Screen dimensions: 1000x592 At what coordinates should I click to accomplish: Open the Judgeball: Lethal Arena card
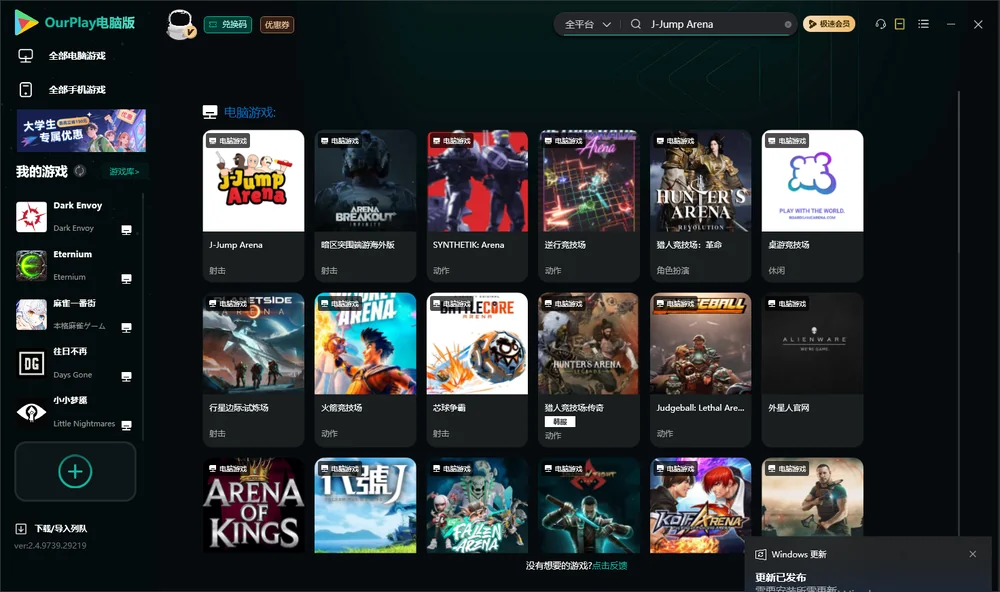[x=700, y=369]
